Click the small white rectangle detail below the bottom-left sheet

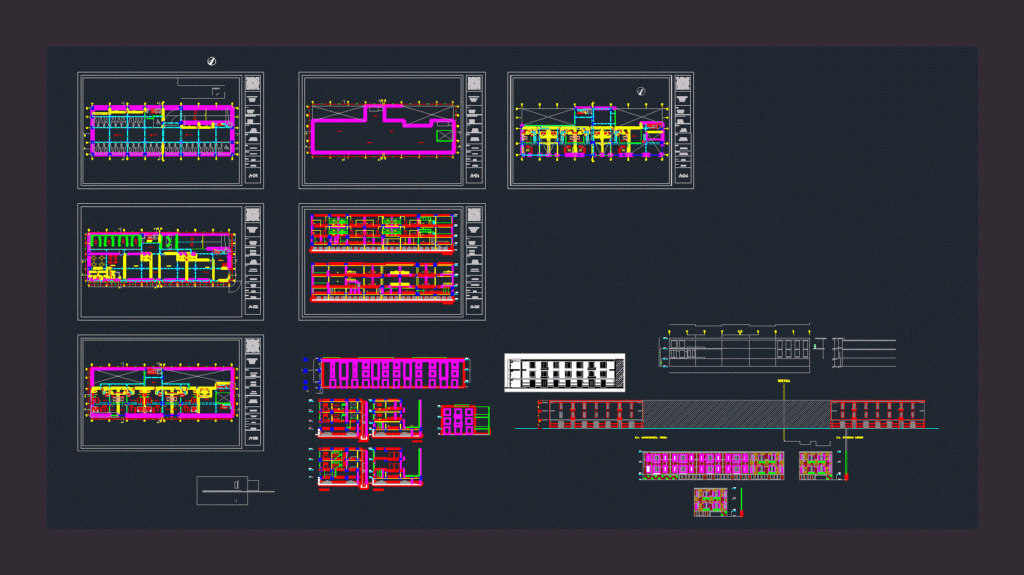(223, 490)
